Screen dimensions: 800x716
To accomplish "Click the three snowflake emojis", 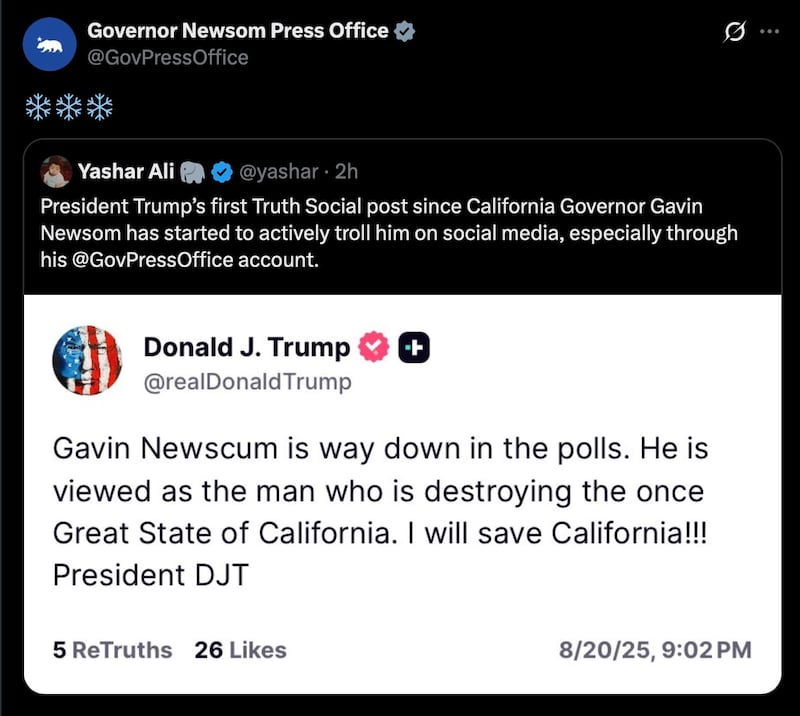I will [x=69, y=108].
